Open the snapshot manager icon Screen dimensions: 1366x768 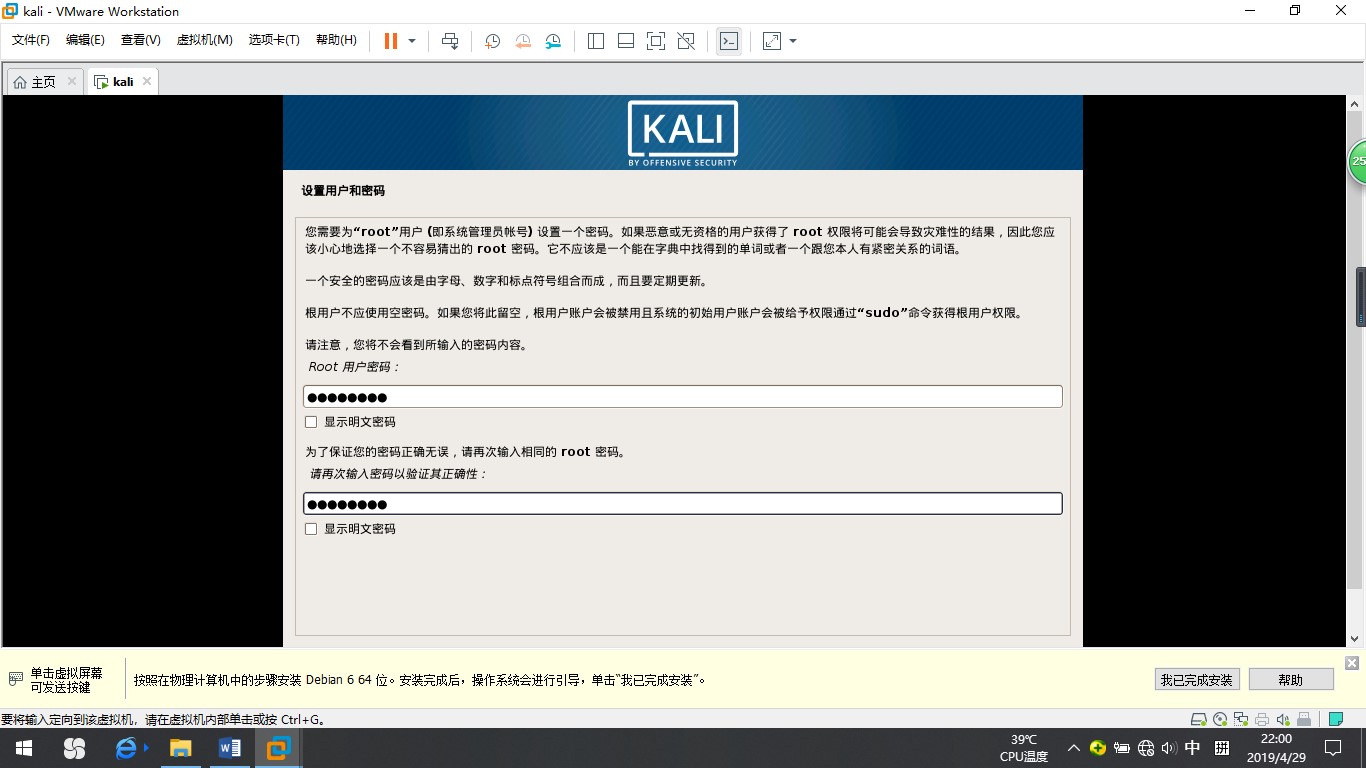pyautogui.click(x=554, y=41)
